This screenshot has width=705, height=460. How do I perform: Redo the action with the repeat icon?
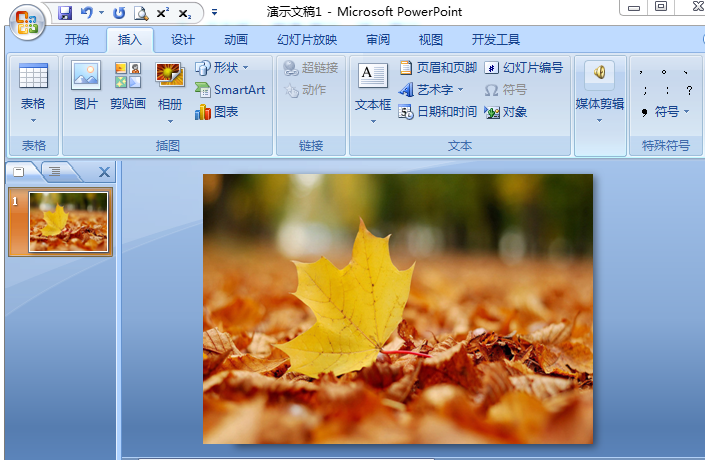[119, 13]
